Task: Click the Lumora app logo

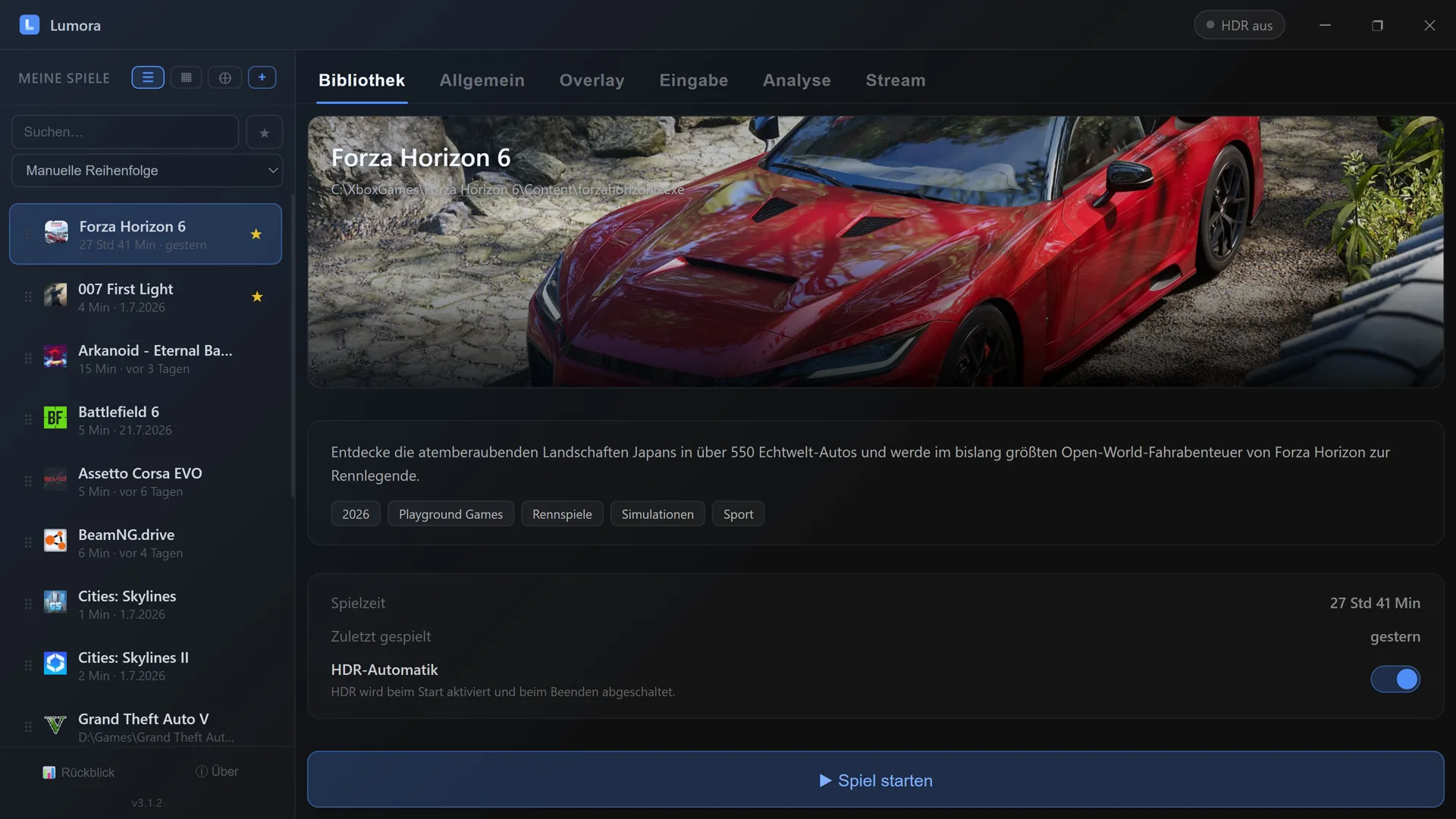Action: pos(29,25)
